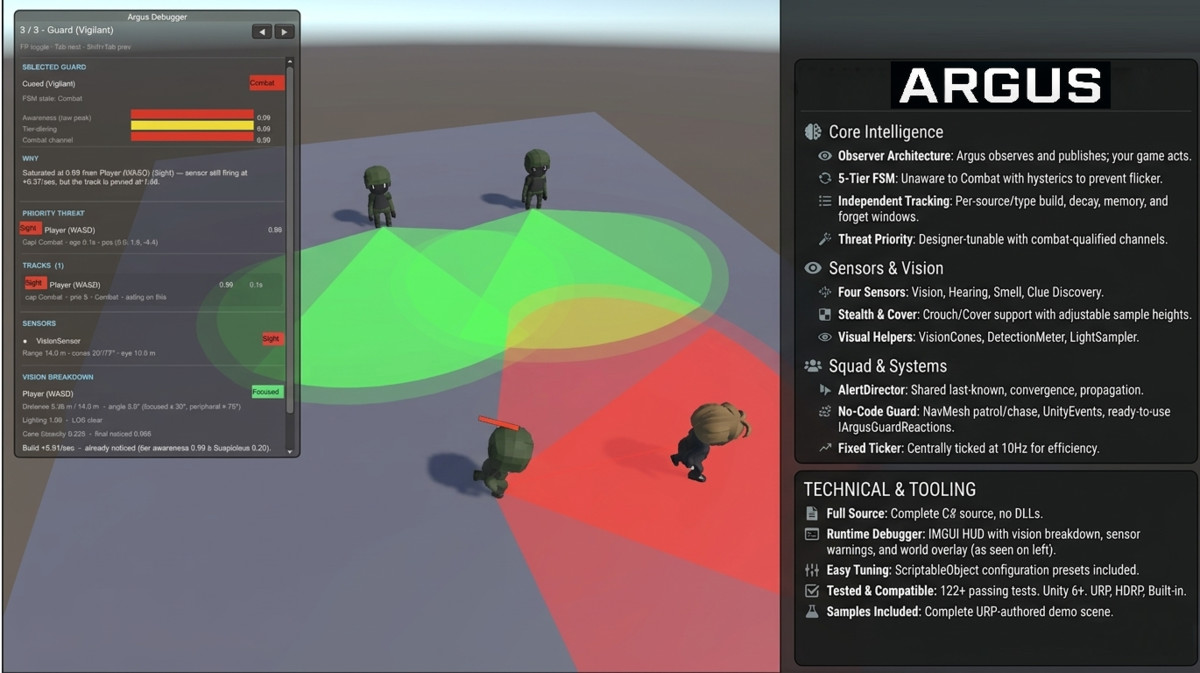Click the eye icon beside Observer Architecture
This screenshot has width=1200, height=673.
[x=825, y=157]
